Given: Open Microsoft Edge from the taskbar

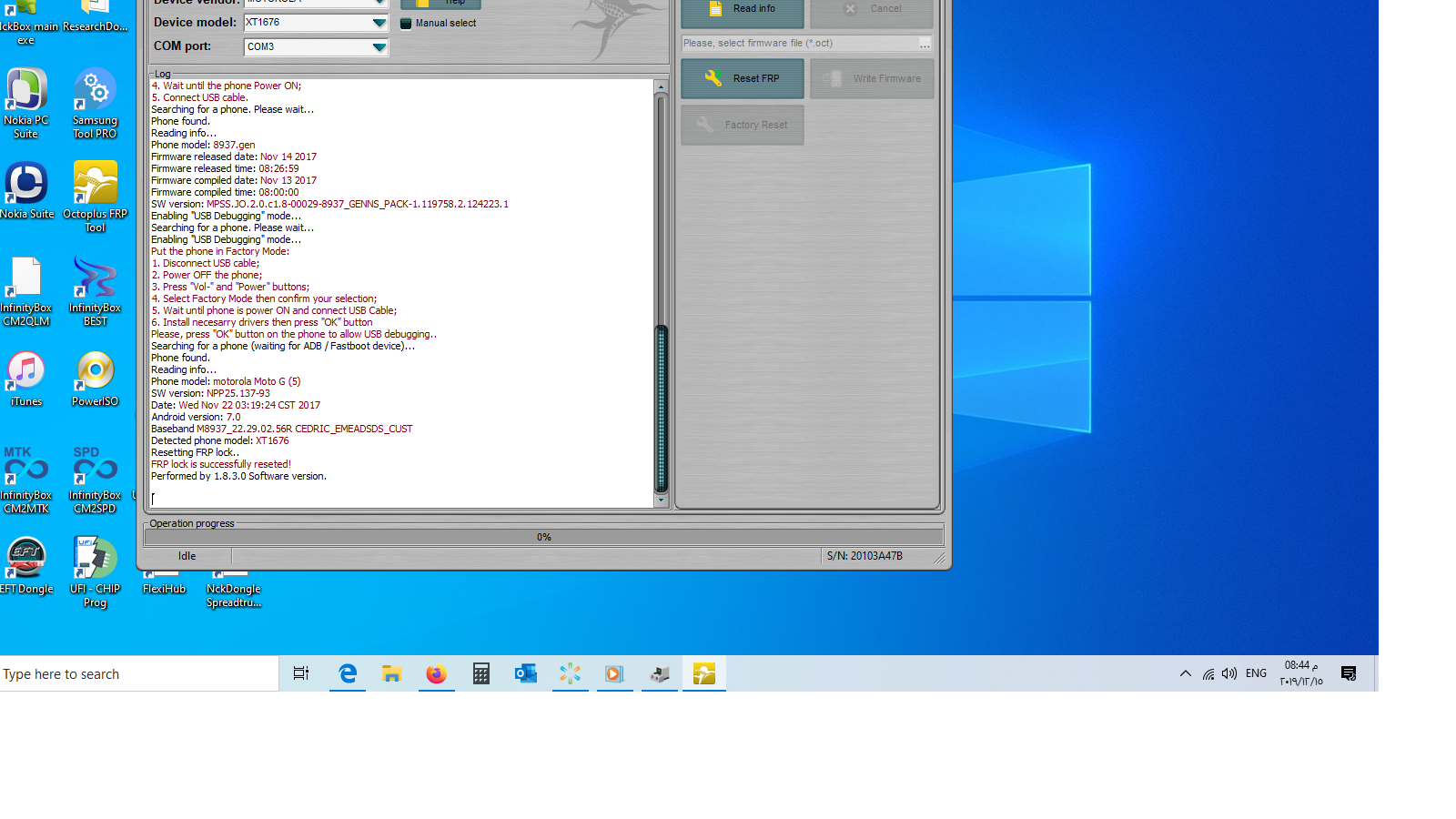Looking at the screenshot, I should click(x=347, y=673).
